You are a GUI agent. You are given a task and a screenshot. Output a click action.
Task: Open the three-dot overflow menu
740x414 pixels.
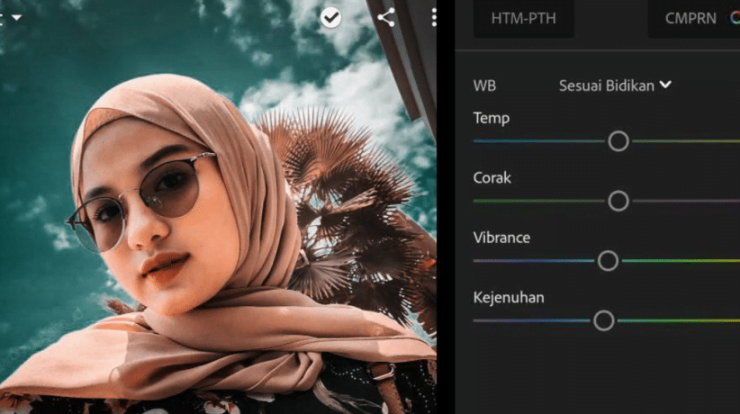434,18
